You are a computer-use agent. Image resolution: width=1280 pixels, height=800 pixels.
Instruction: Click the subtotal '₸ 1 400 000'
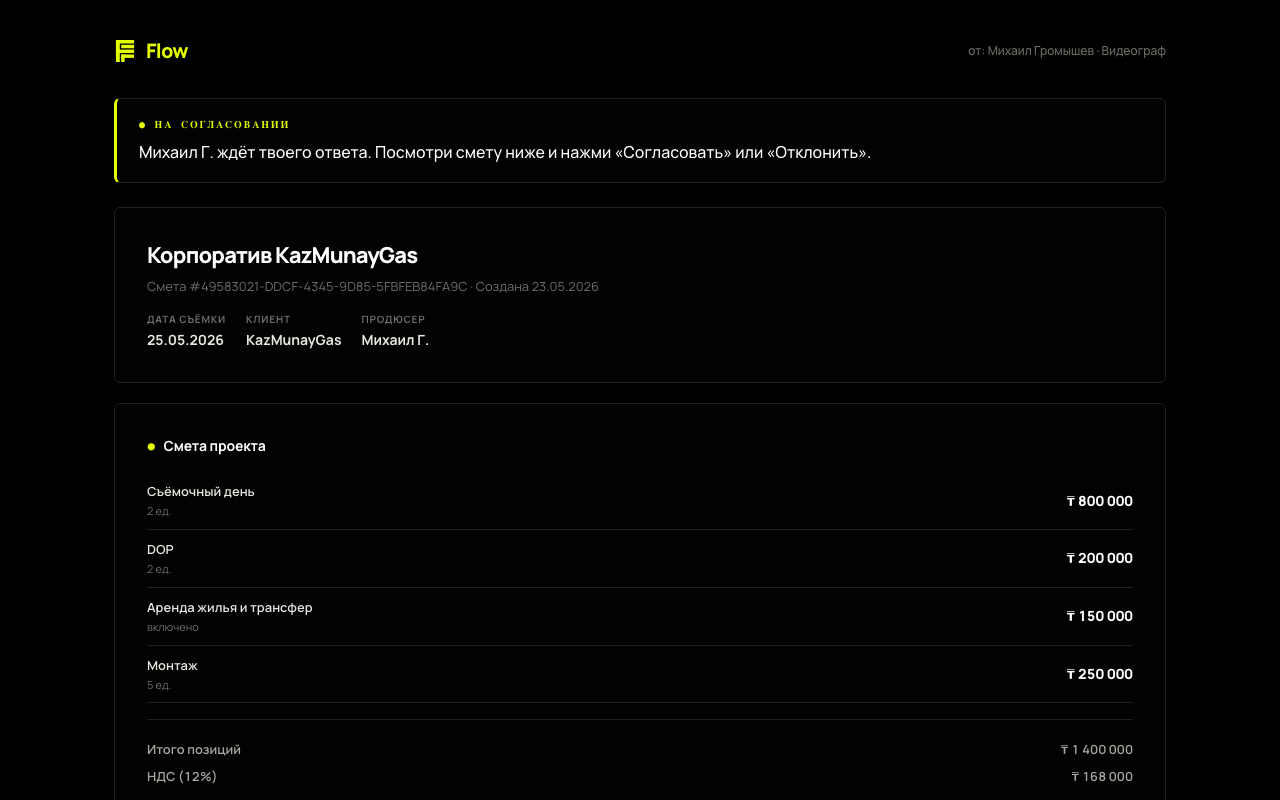(1097, 750)
